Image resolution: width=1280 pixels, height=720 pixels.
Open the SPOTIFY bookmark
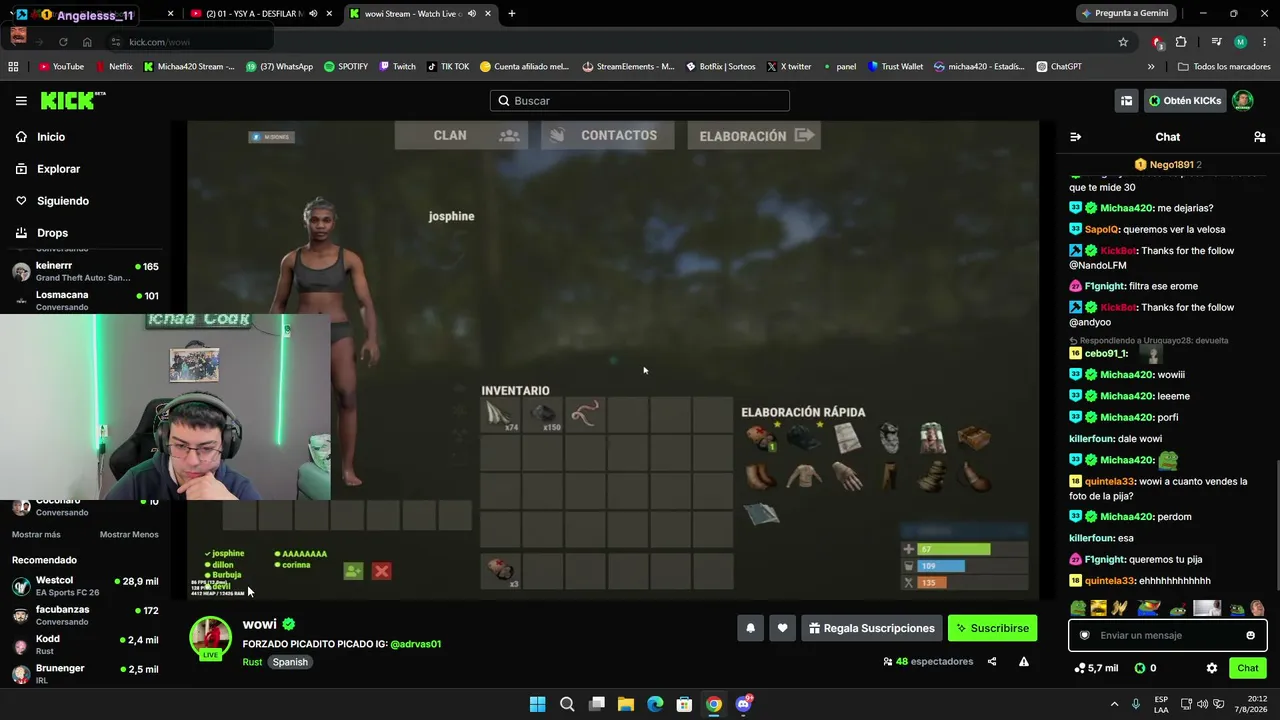point(345,67)
